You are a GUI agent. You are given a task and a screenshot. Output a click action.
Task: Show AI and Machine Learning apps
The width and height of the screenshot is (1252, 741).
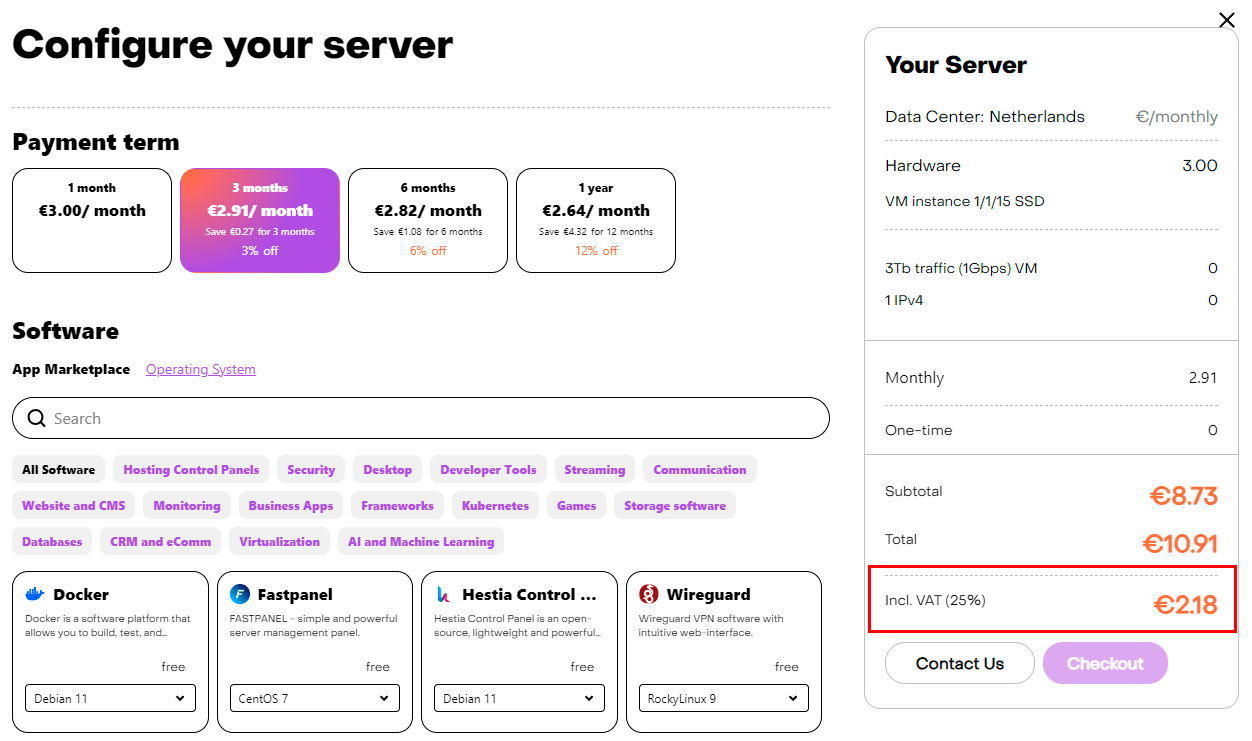coord(421,541)
